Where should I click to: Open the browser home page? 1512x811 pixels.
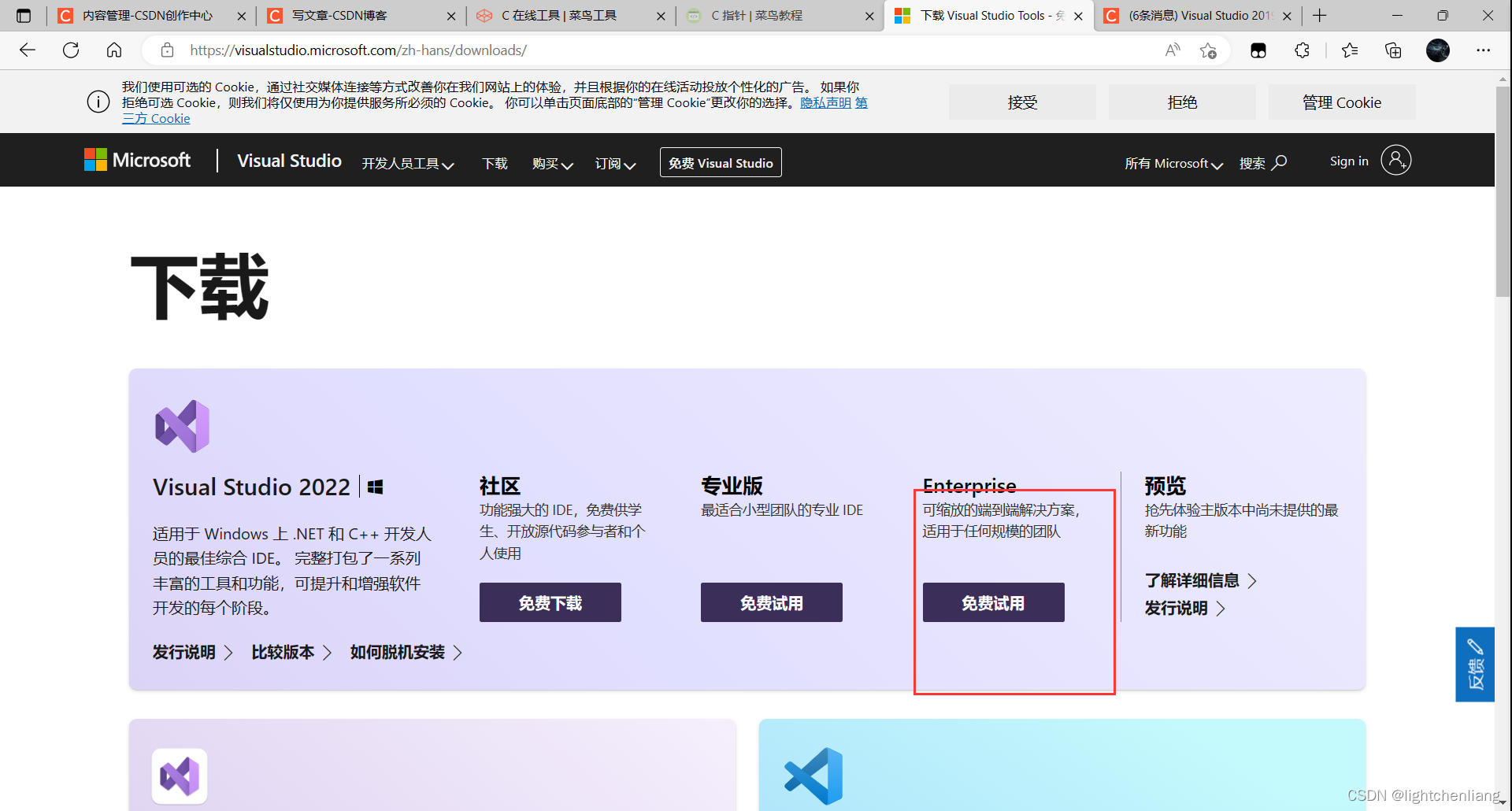click(114, 50)
